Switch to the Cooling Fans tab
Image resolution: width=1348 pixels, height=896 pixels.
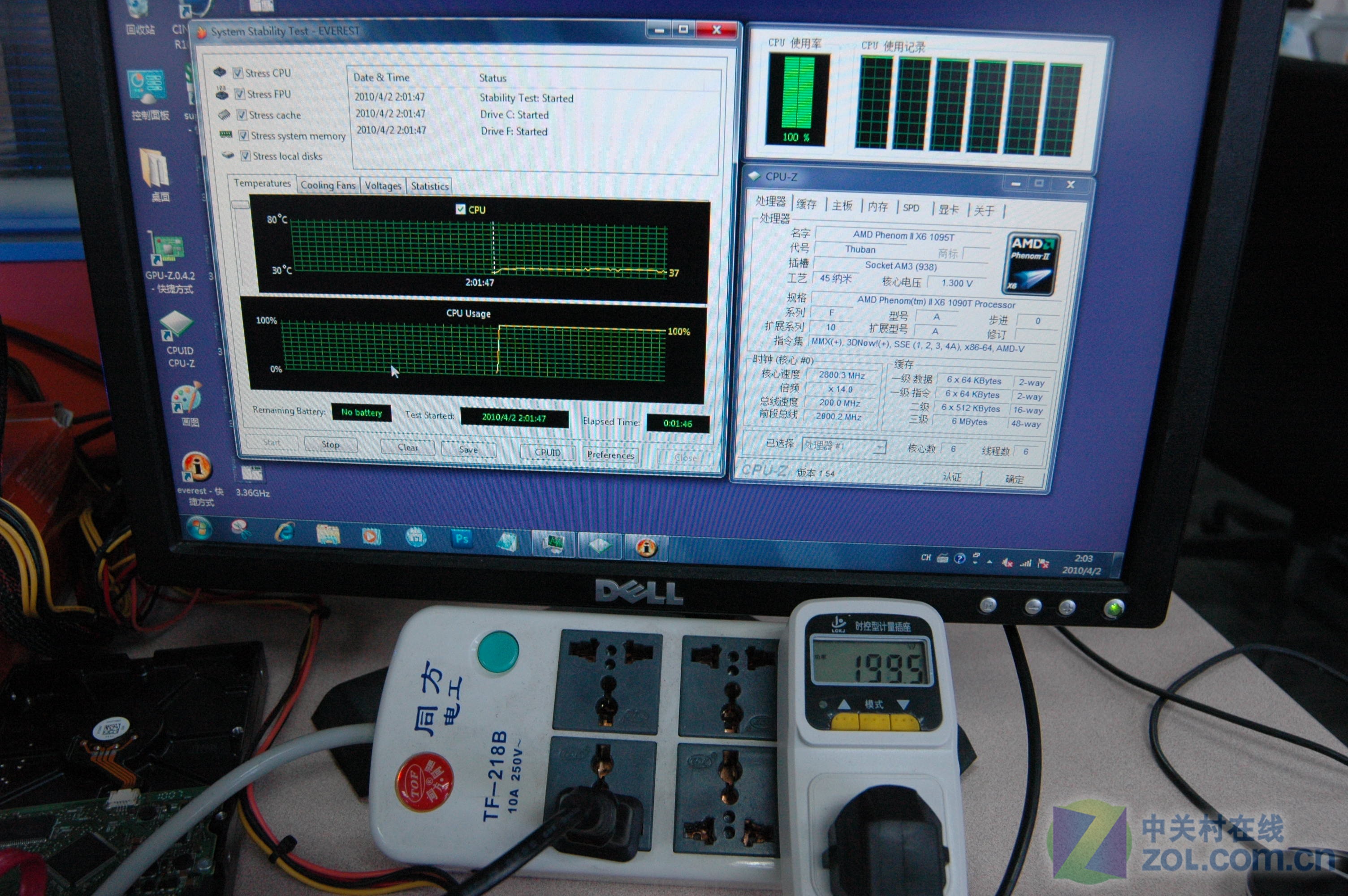point(328,185)
